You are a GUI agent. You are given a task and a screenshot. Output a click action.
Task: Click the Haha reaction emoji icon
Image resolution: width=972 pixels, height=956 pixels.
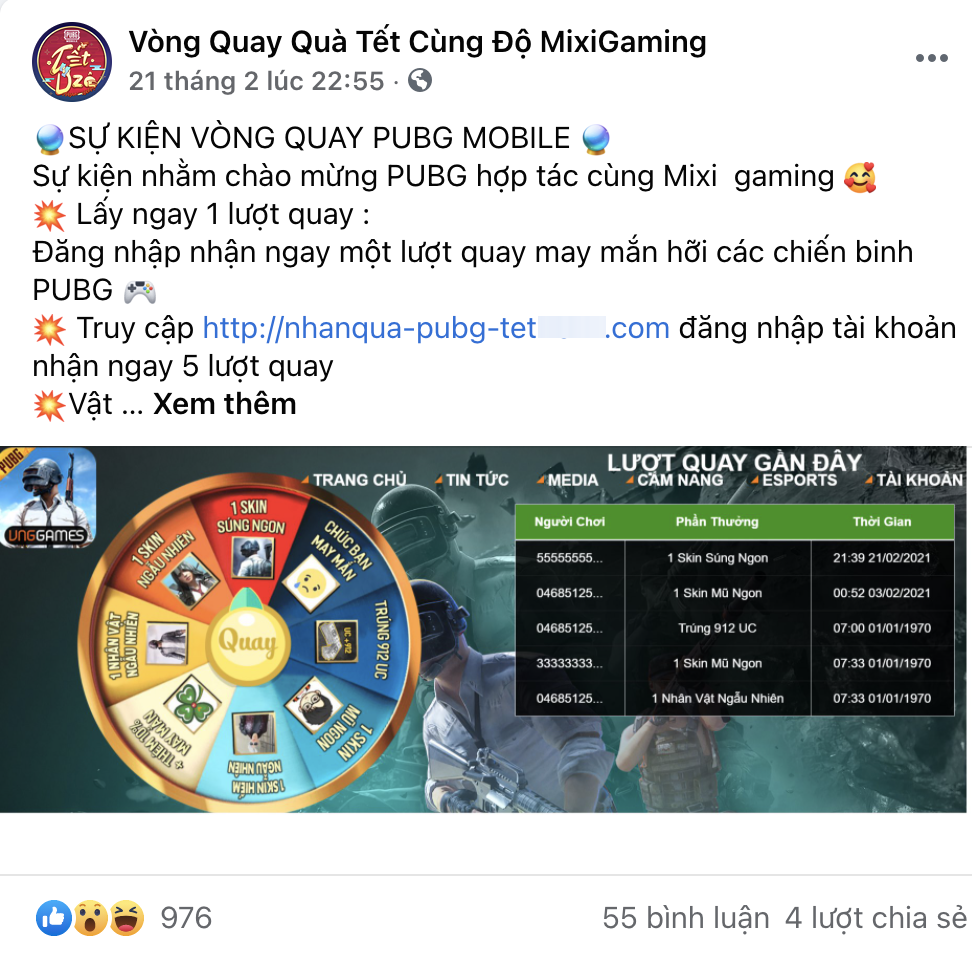pyautogui.click(x=127, y=918)
